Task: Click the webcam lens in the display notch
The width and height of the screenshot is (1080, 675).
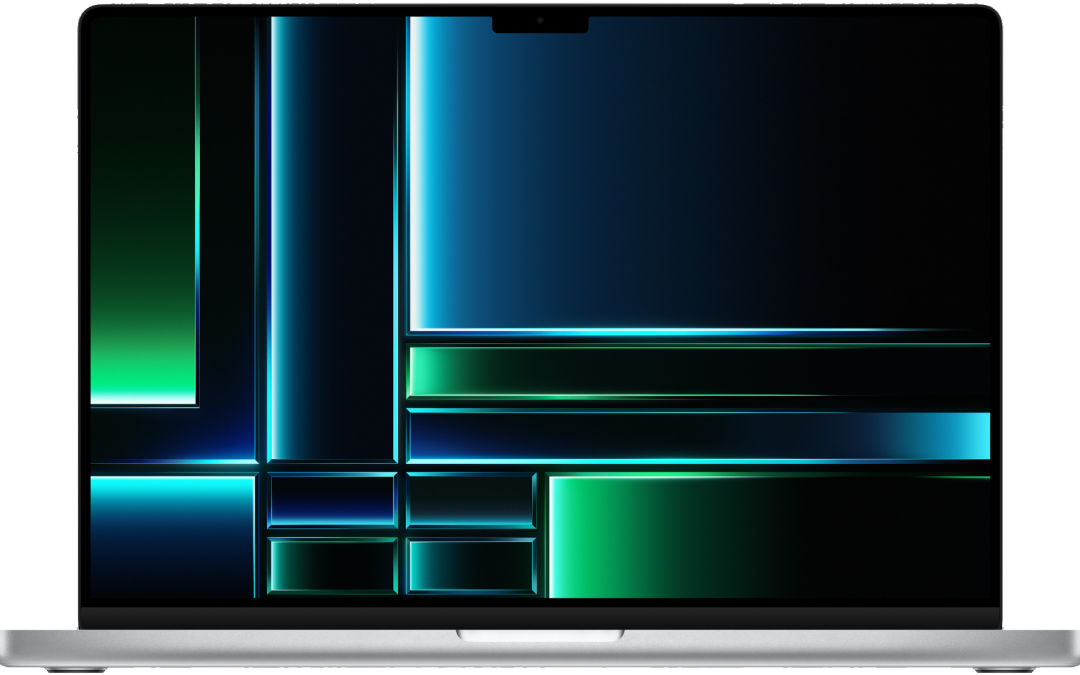Action: tap(540, 20)
